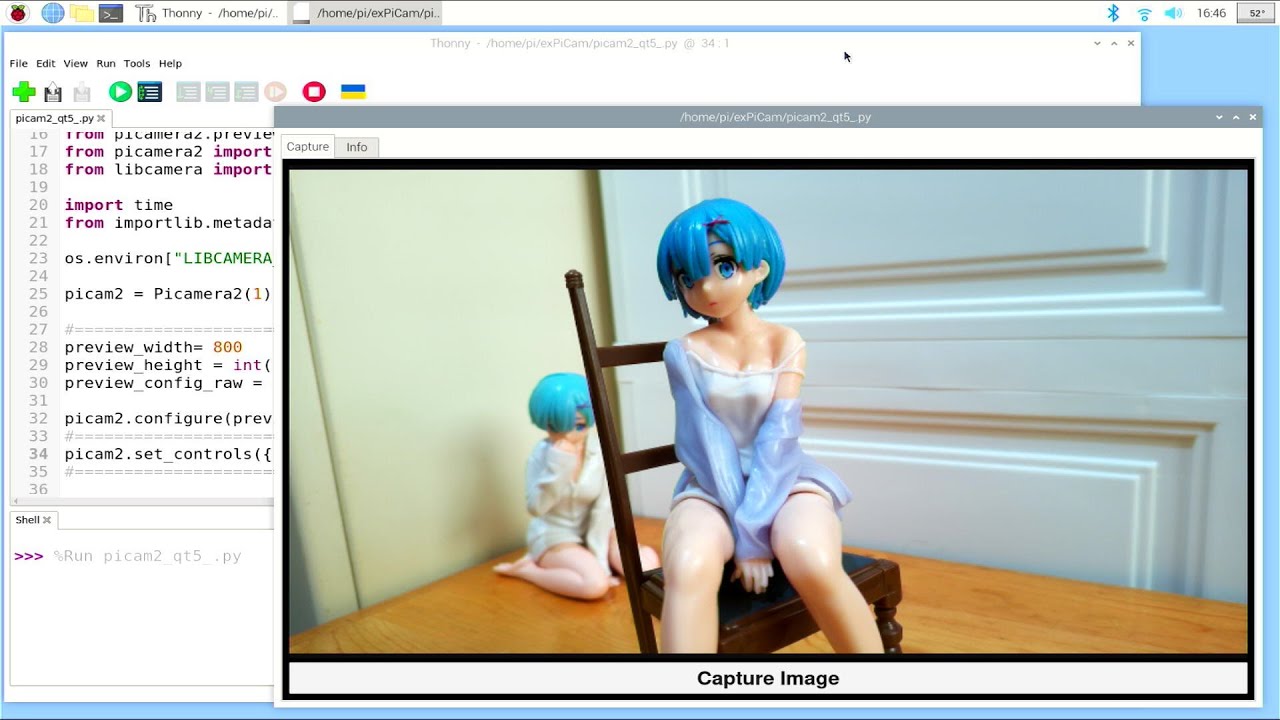Click code line 'import time'
Screen dimensions: 1280x720
pyautogui.click(x=119, y=205)
